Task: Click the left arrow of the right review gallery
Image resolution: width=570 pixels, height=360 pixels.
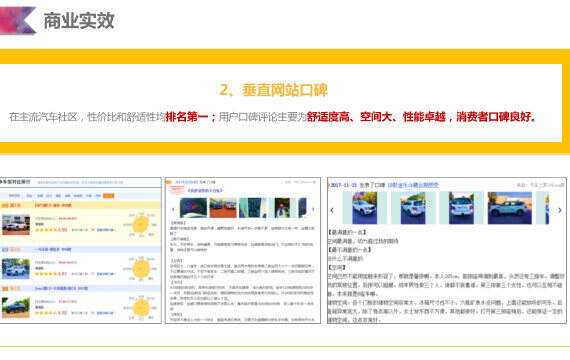Action: (x=332, y=210)
